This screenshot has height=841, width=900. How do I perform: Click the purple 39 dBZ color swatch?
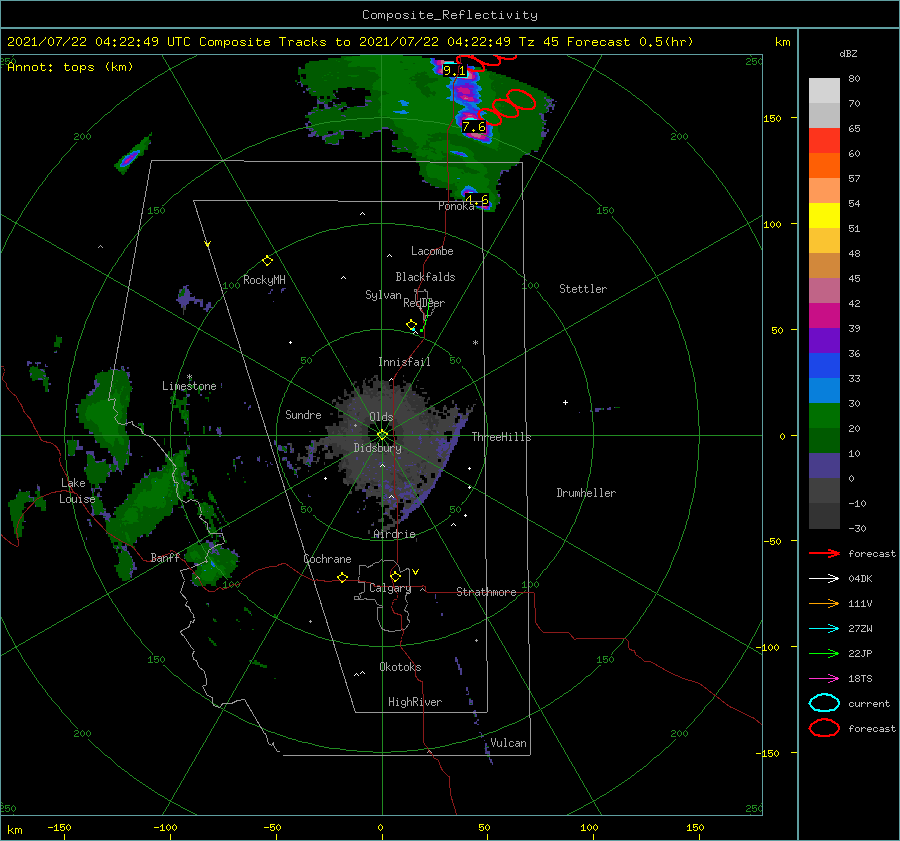[824, 340]
